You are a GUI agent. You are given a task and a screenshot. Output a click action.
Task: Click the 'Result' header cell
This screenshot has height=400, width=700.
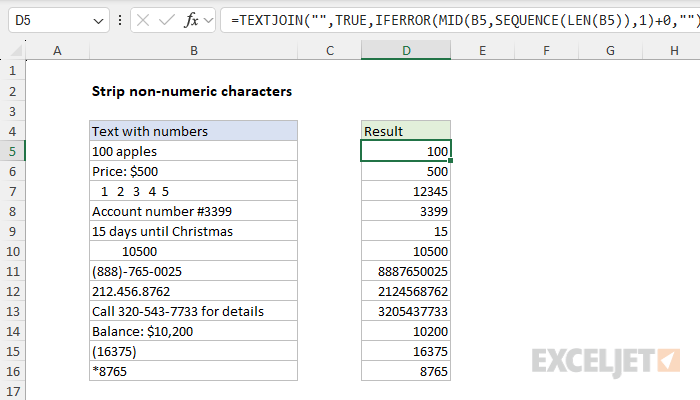point(406,131)
